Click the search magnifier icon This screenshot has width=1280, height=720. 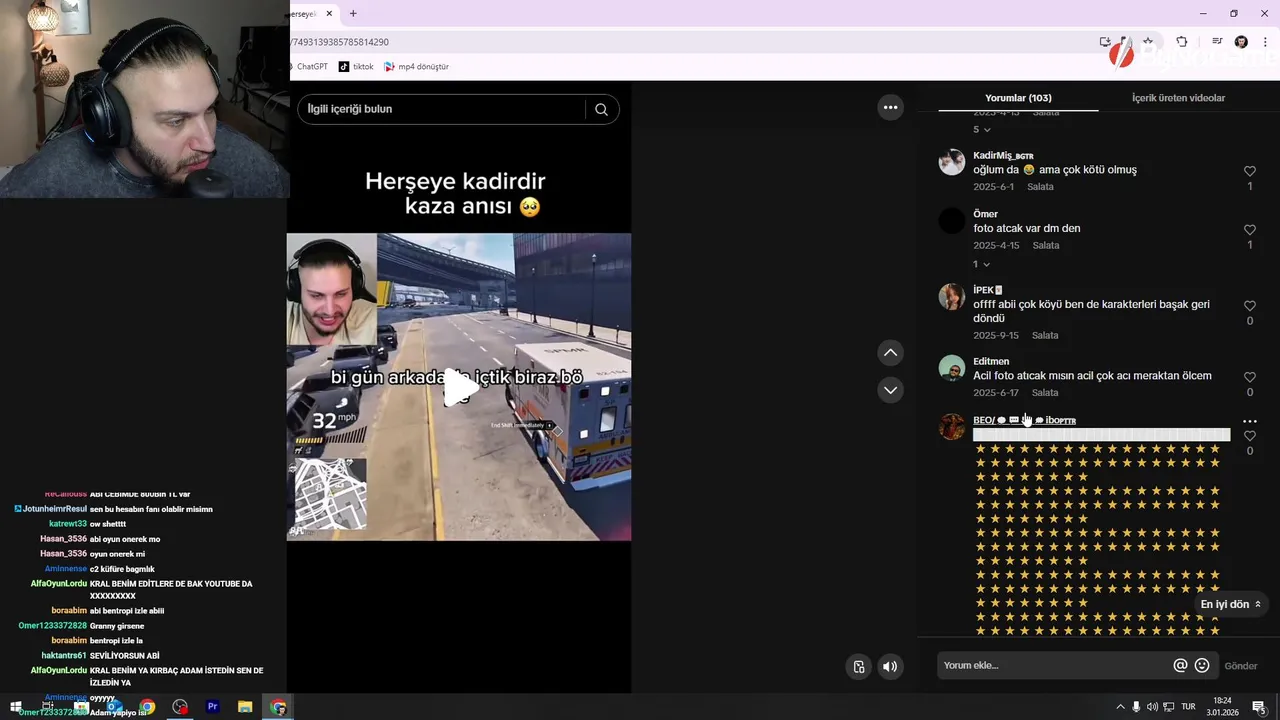[601, 109]
